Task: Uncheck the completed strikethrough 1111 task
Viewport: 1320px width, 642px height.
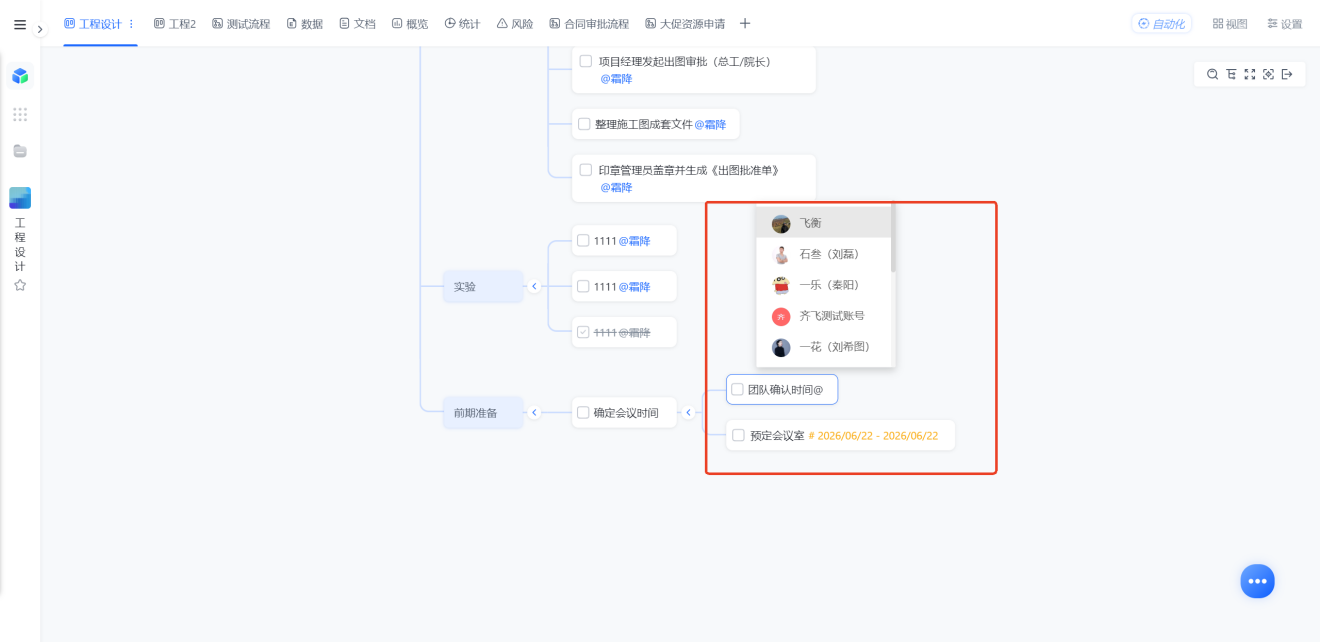Action: coord(583,332)
